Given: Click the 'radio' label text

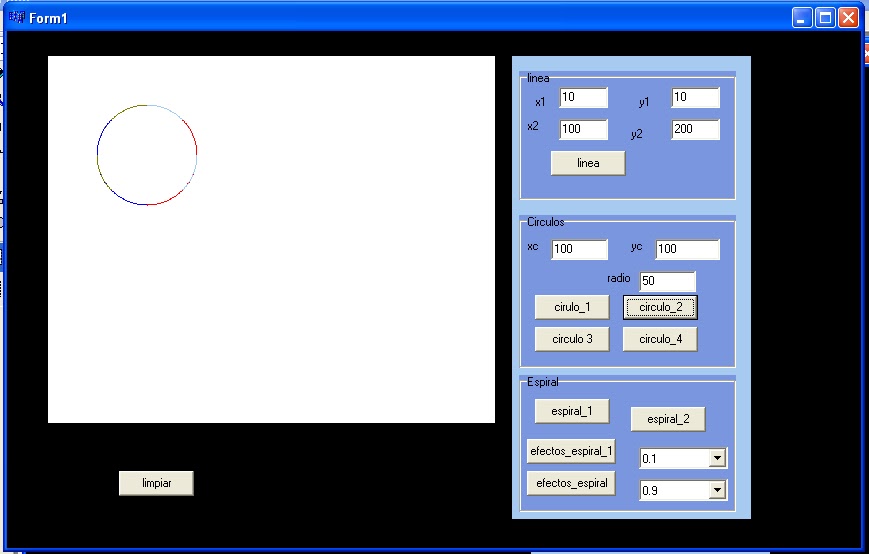Looking at the screenshot, I should (618, 278).
